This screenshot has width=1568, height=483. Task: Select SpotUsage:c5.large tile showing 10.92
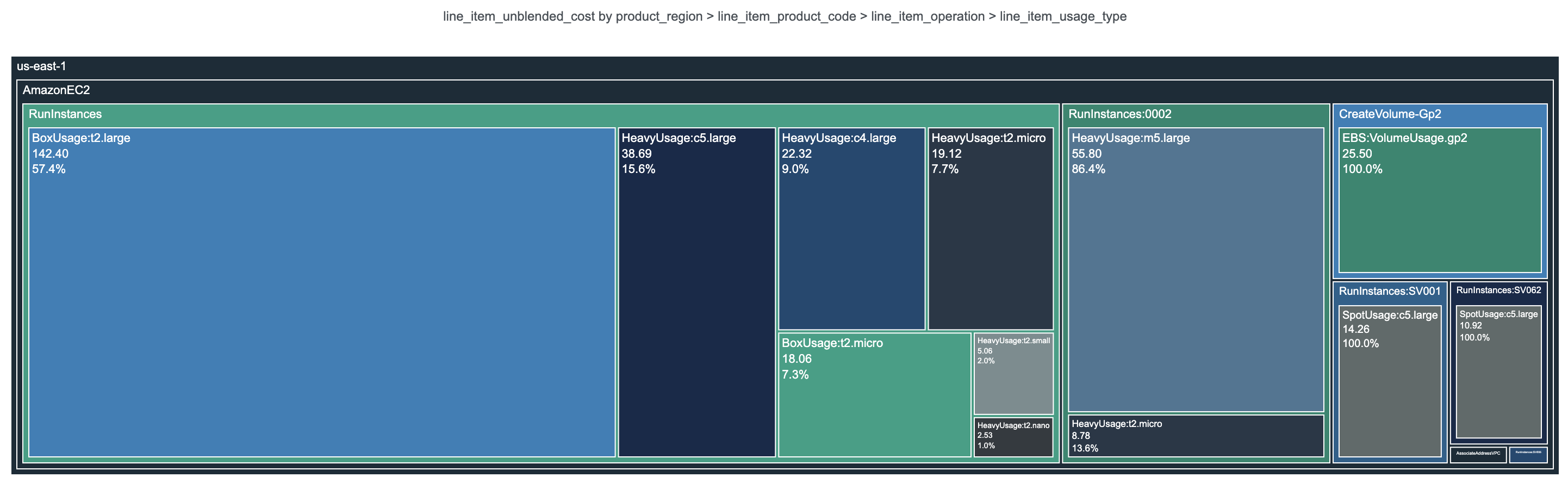point(1498,371)
